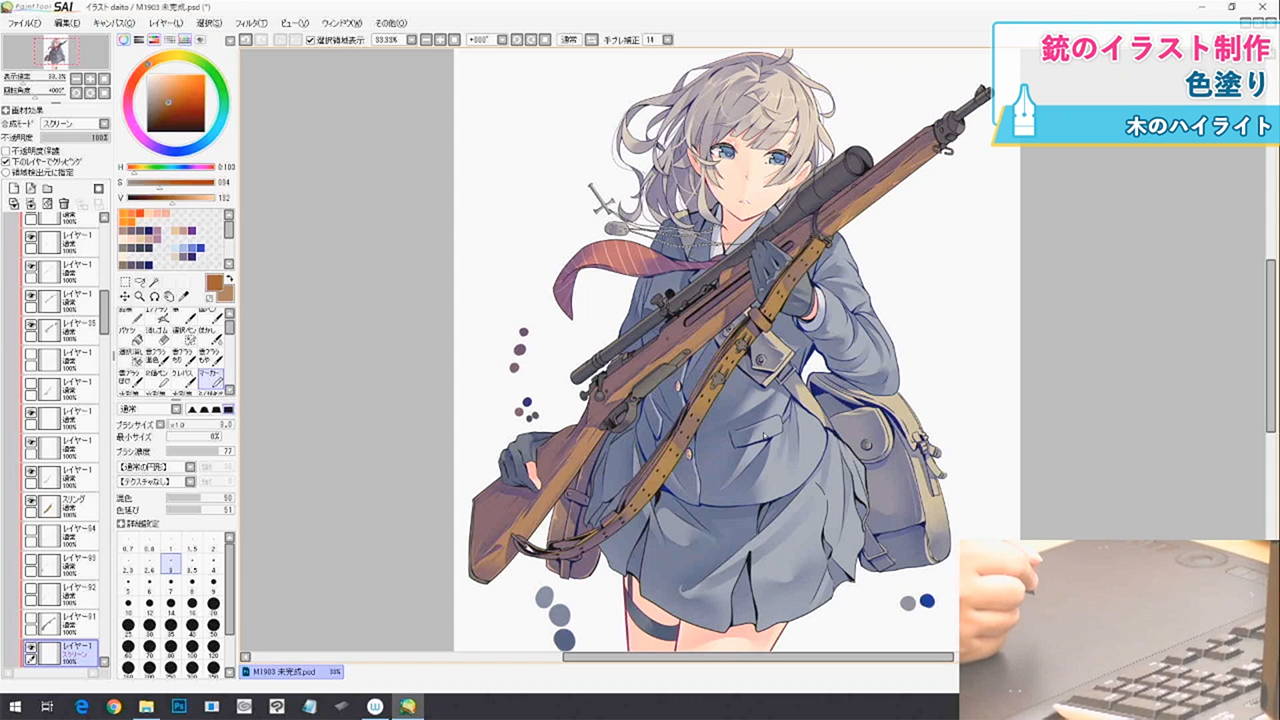Open the フィルタ menu

pyautogui.click(x=250, y=22)
